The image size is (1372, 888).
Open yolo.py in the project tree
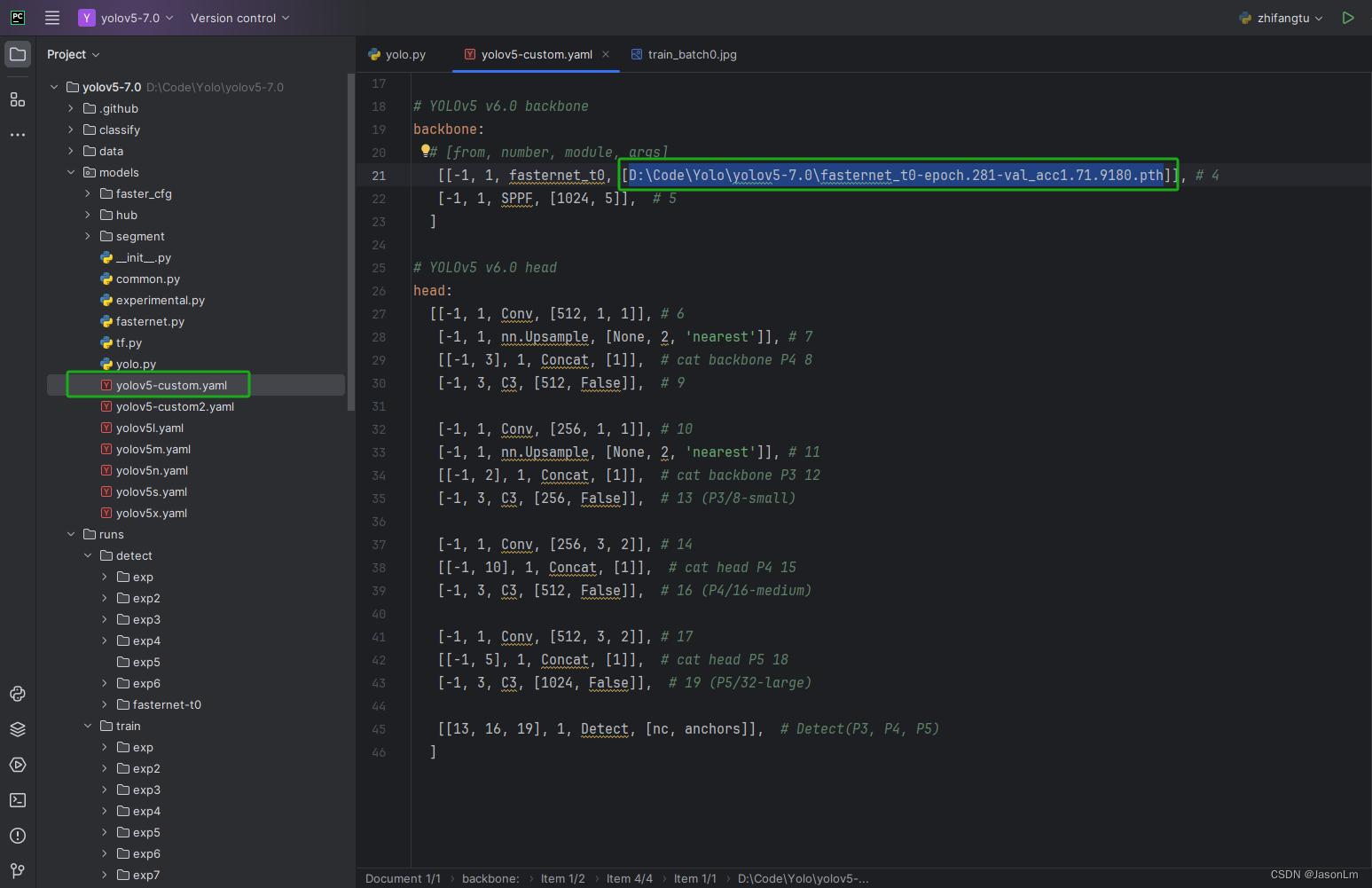pyautogui.click(x=136, y=364)
